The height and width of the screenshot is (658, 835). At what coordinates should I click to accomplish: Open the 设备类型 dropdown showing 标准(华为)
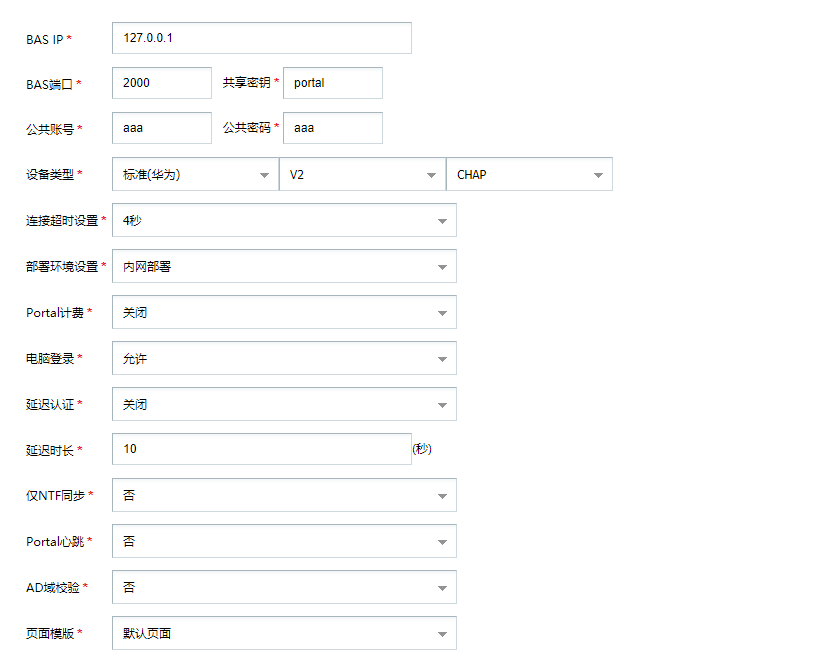click(195, 174)
